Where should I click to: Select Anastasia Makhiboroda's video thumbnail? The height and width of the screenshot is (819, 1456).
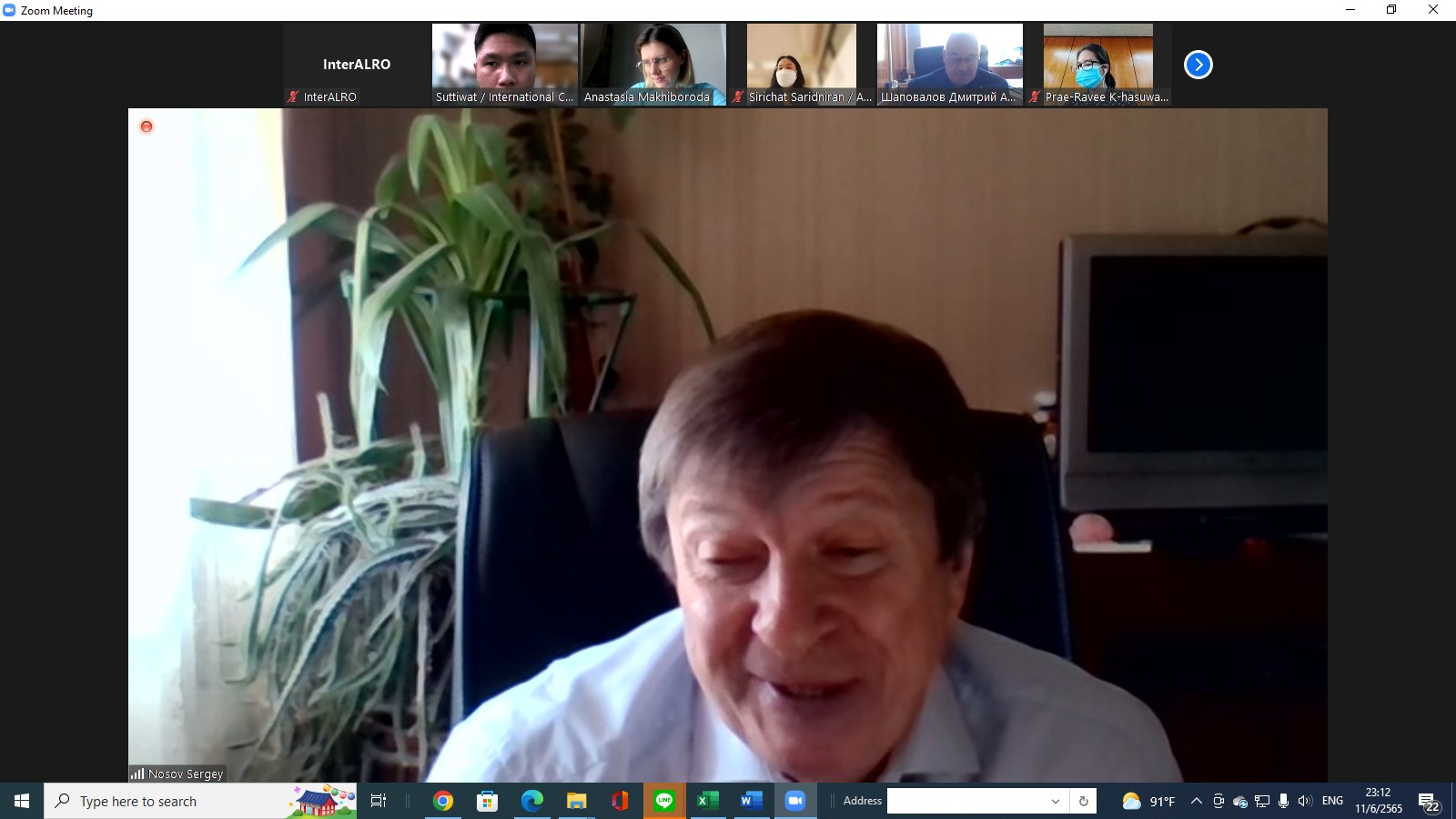tap(653, 65)
